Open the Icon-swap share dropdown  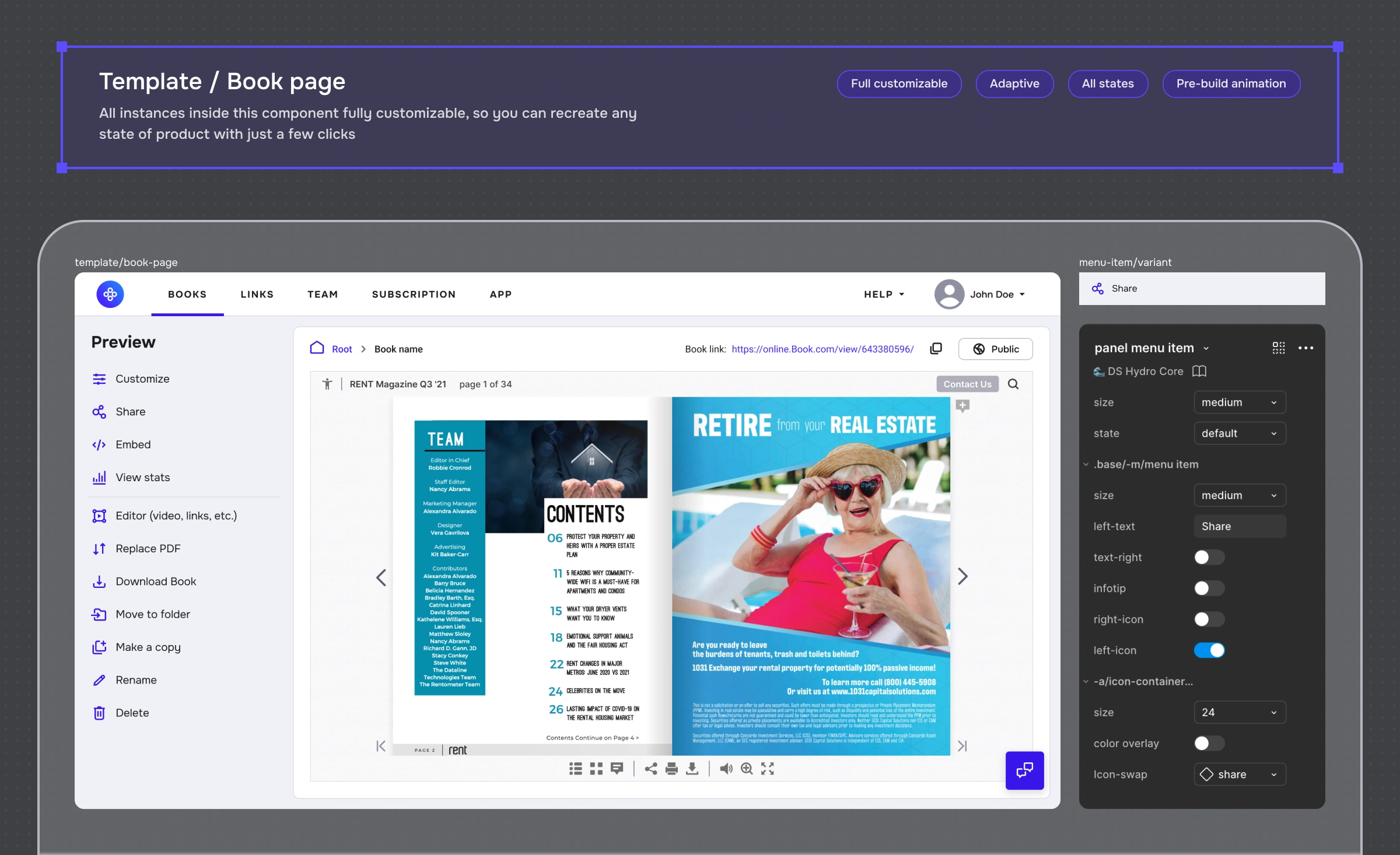click(x=1239, y=775)
